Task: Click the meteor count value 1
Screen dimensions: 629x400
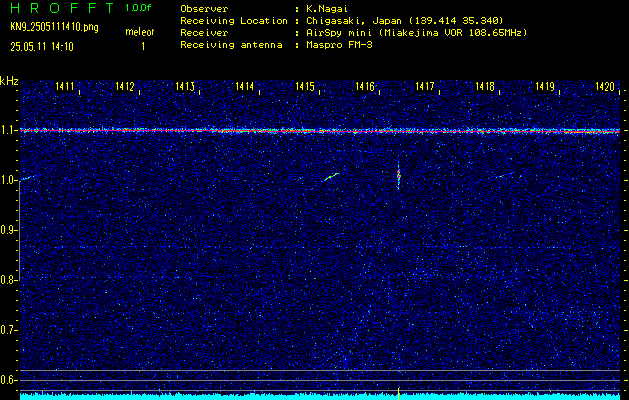Action: (x=143, y=47)
